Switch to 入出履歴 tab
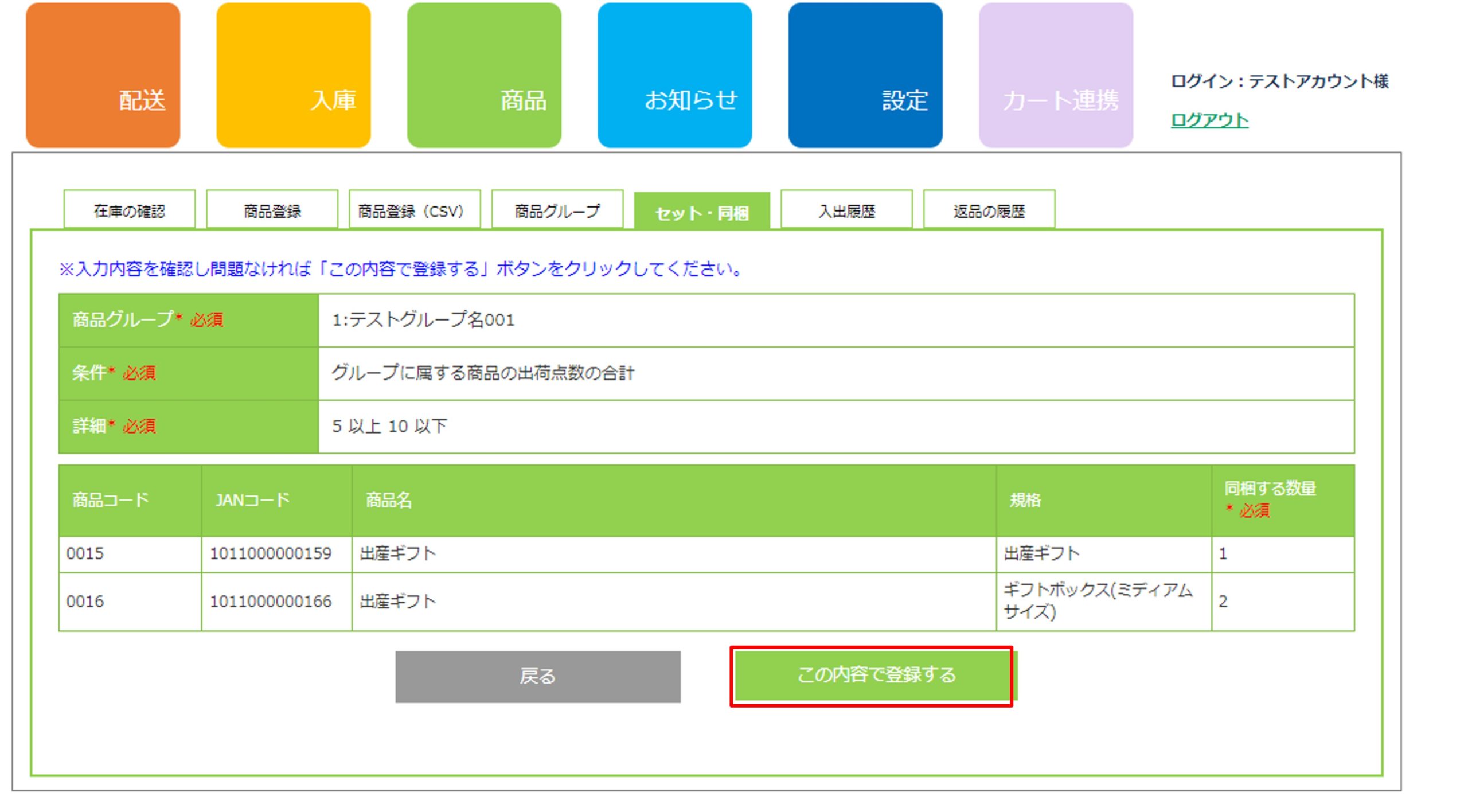The height and width of the screenshot is (812, 1468). click(846, 210)
